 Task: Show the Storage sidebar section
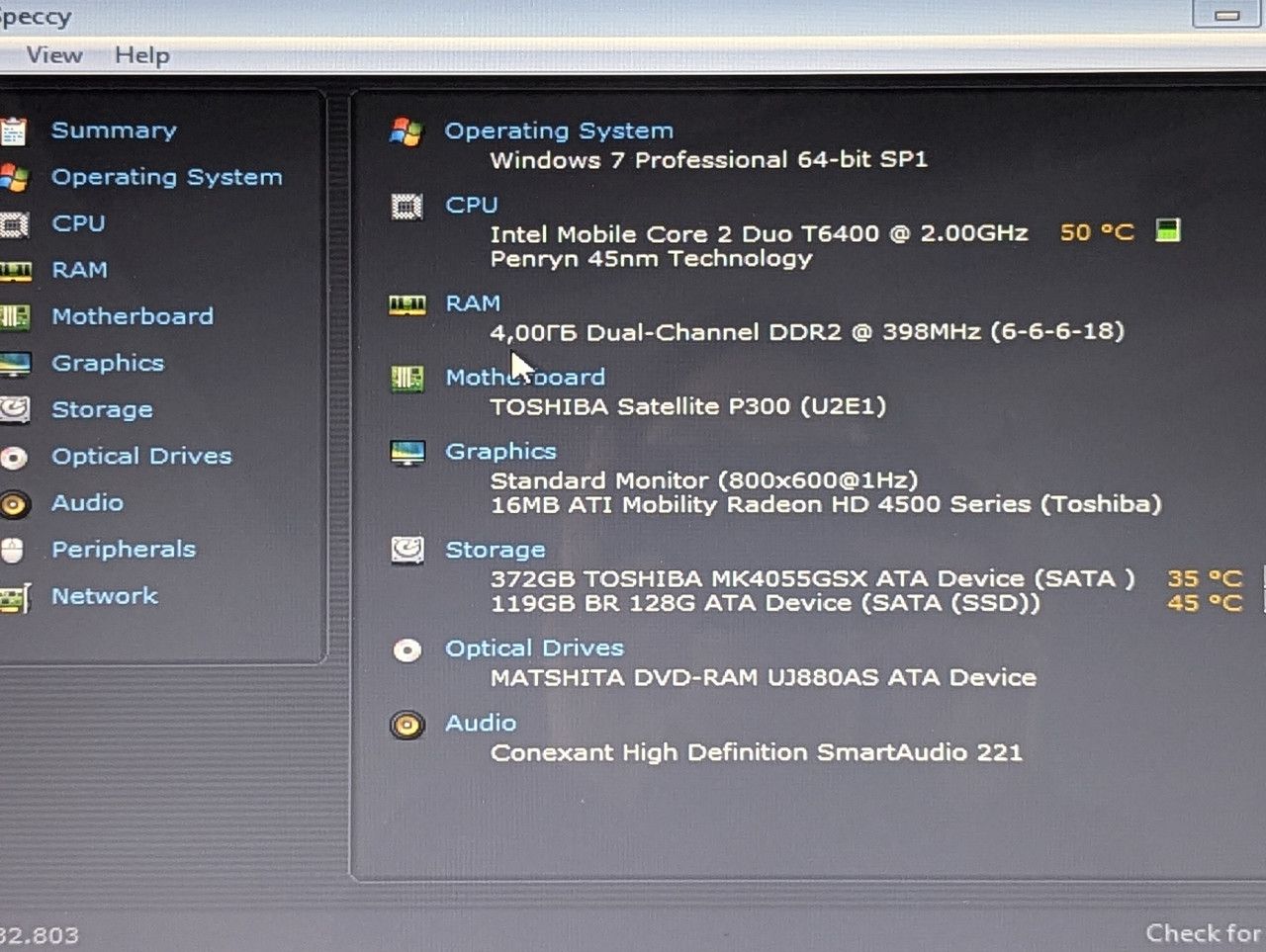pos(102,409)
